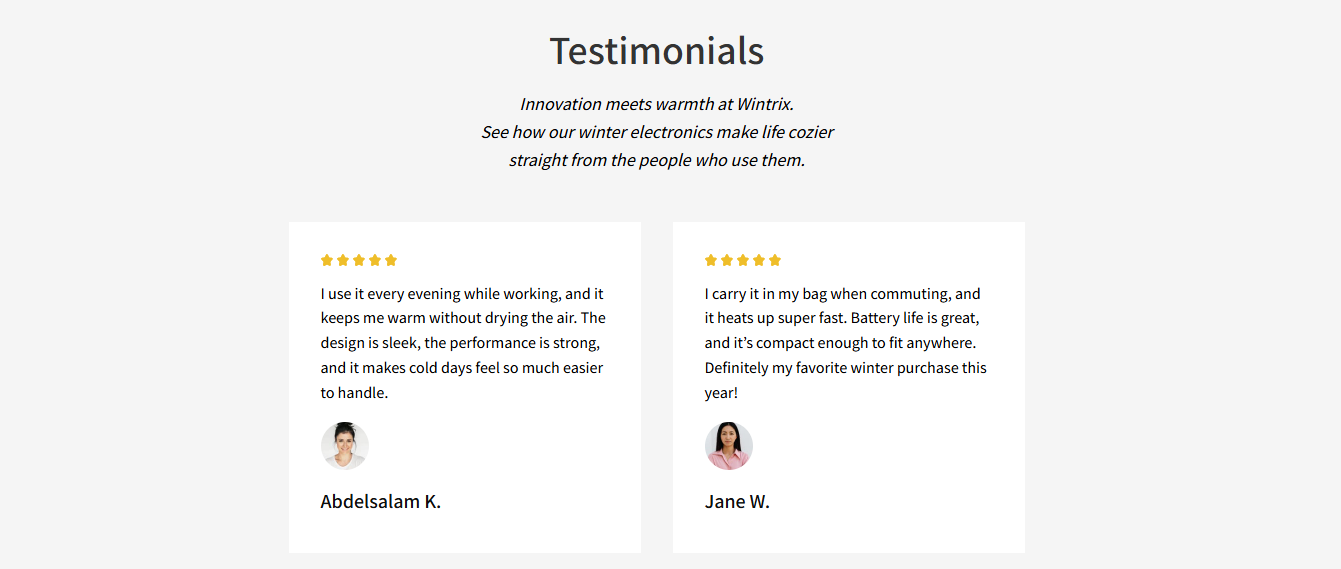
Task: Click the fifth star in Abdelsalam K.'s rating
Action: [x=391, y=260]
